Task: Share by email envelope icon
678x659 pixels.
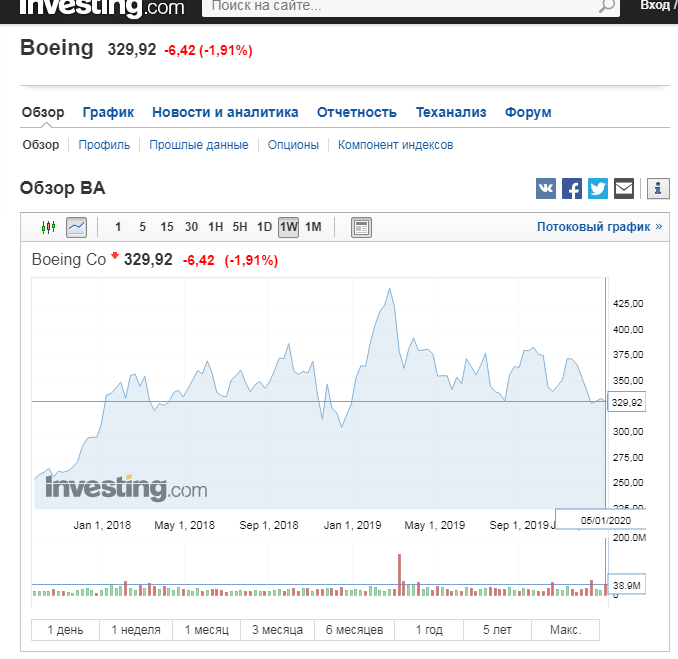Action: click(x=624, y=189)
